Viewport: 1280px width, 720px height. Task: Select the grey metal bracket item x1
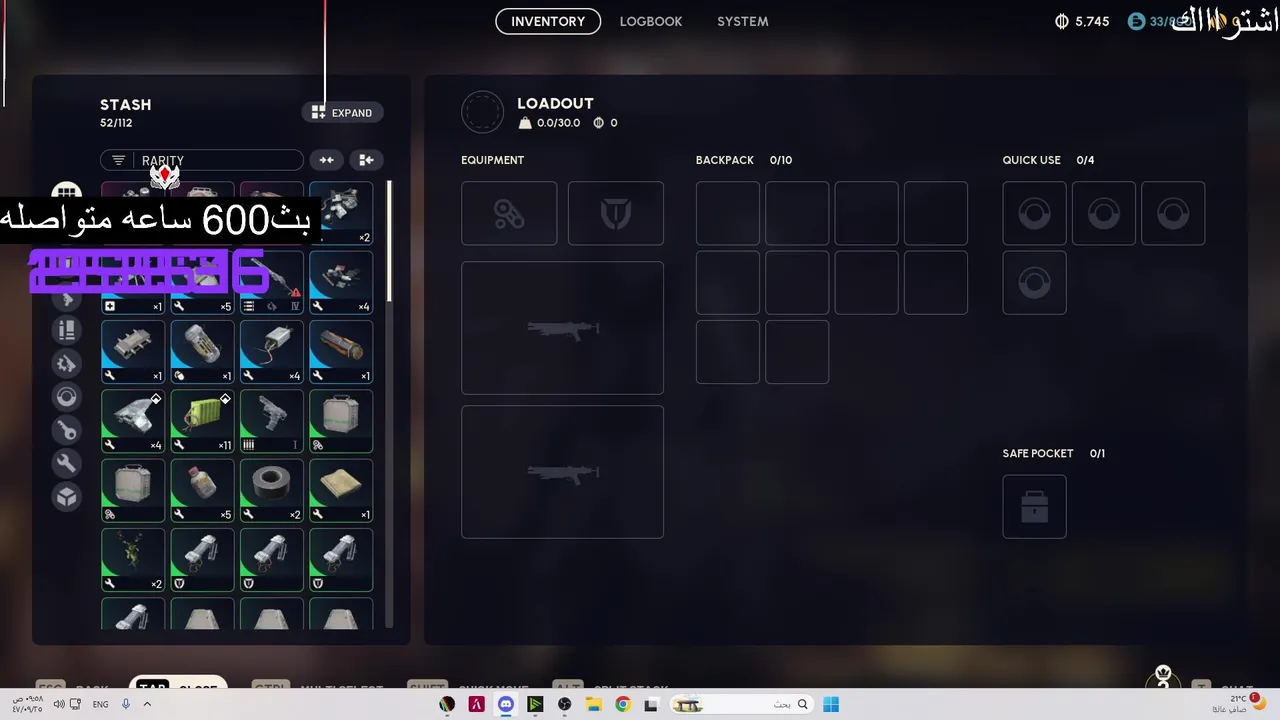point(133,351)
